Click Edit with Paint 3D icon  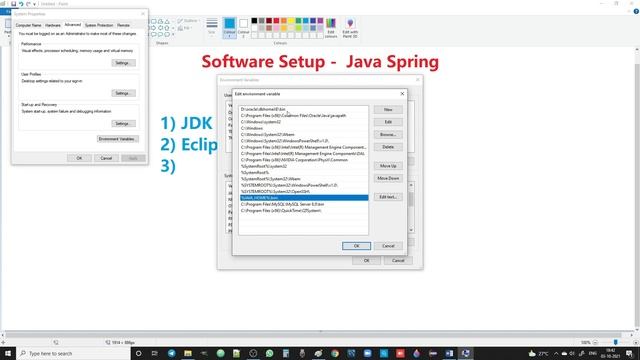[x=350, y=28]
